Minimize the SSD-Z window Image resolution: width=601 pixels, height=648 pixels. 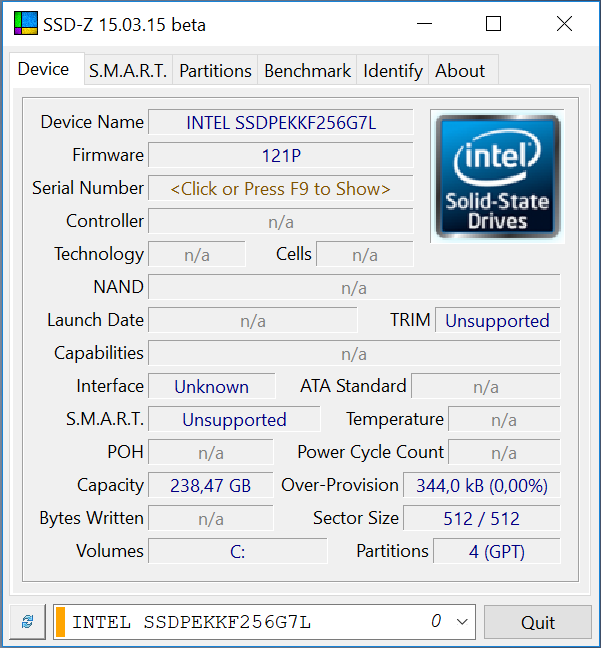point(424,24)
